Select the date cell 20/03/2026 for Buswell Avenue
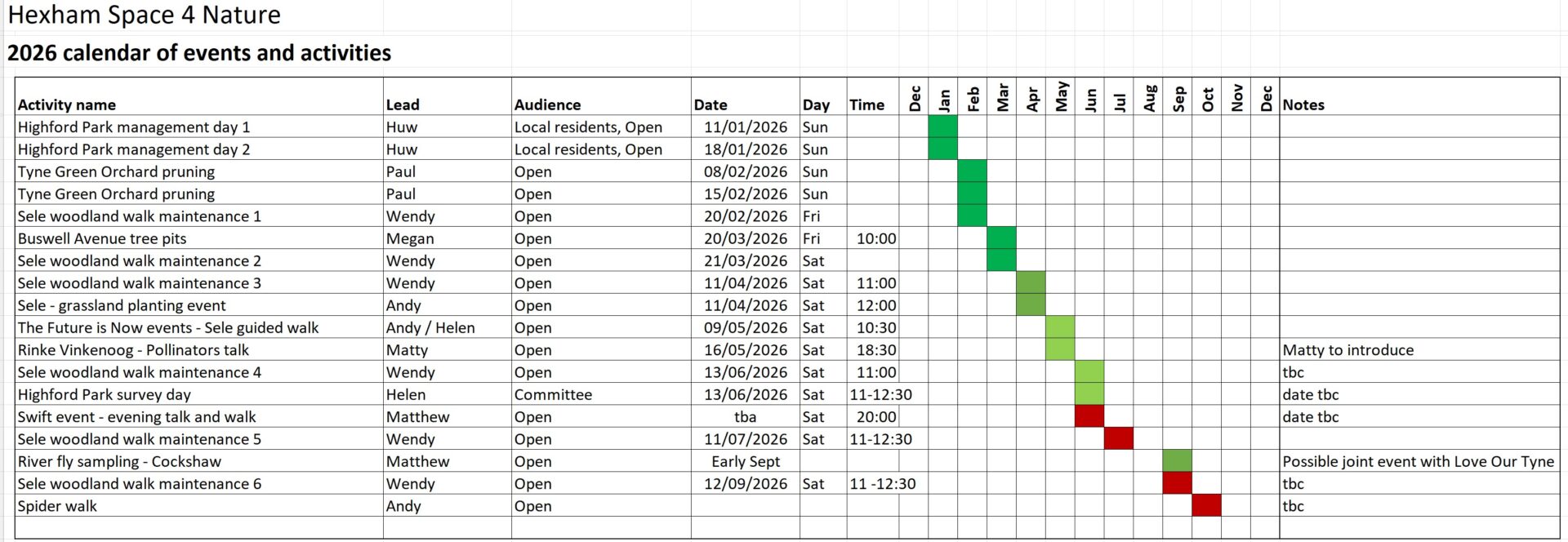The height and width of the screenshot is (542, 1568). click(x=746, y=238)
